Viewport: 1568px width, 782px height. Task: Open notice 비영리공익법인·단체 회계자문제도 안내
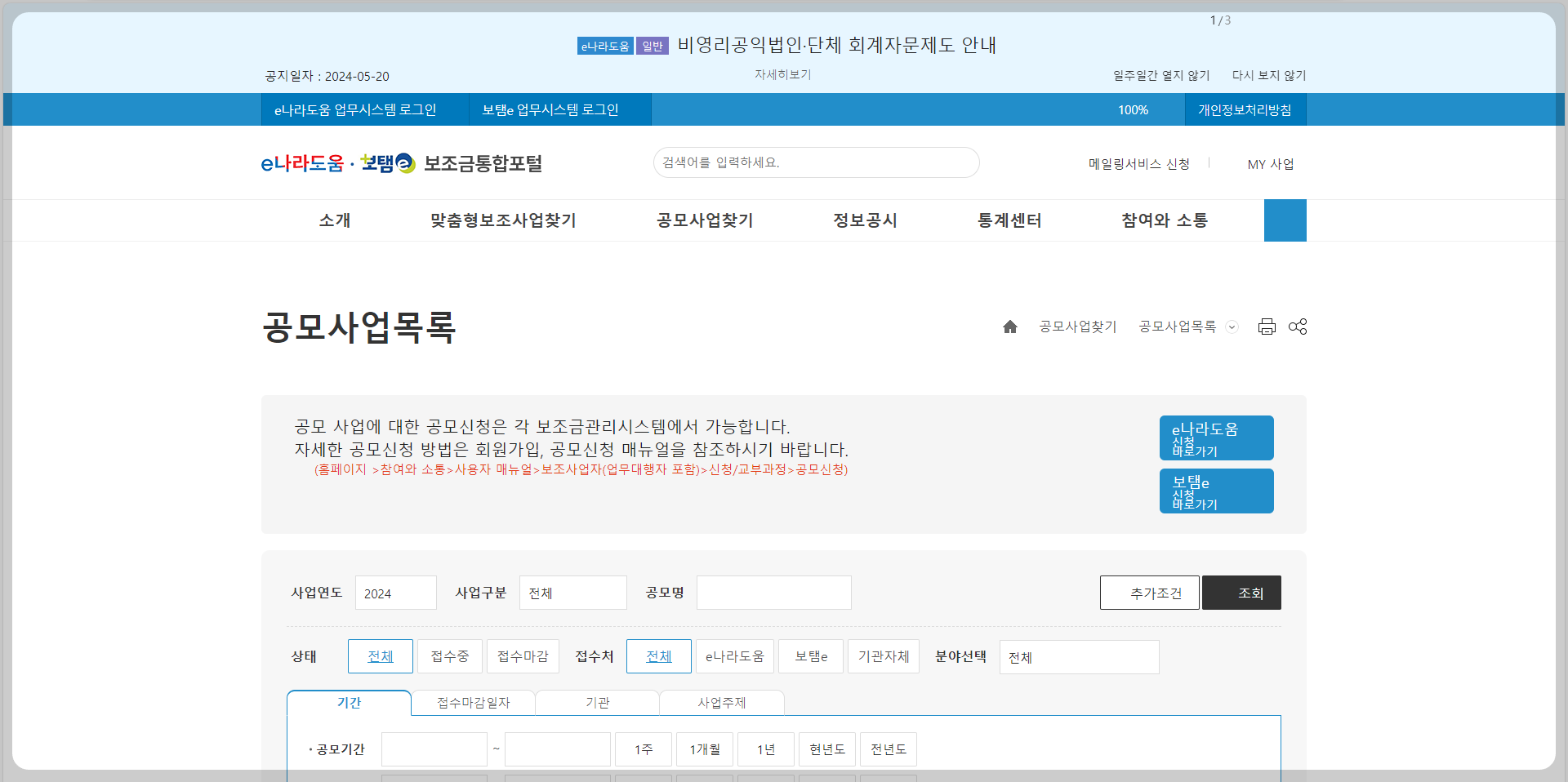pos(837,45)
